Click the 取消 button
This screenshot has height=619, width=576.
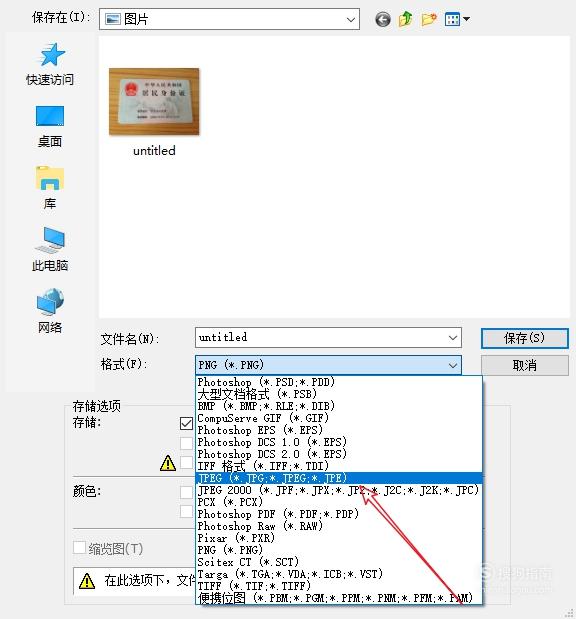click(x=525, y=365)
